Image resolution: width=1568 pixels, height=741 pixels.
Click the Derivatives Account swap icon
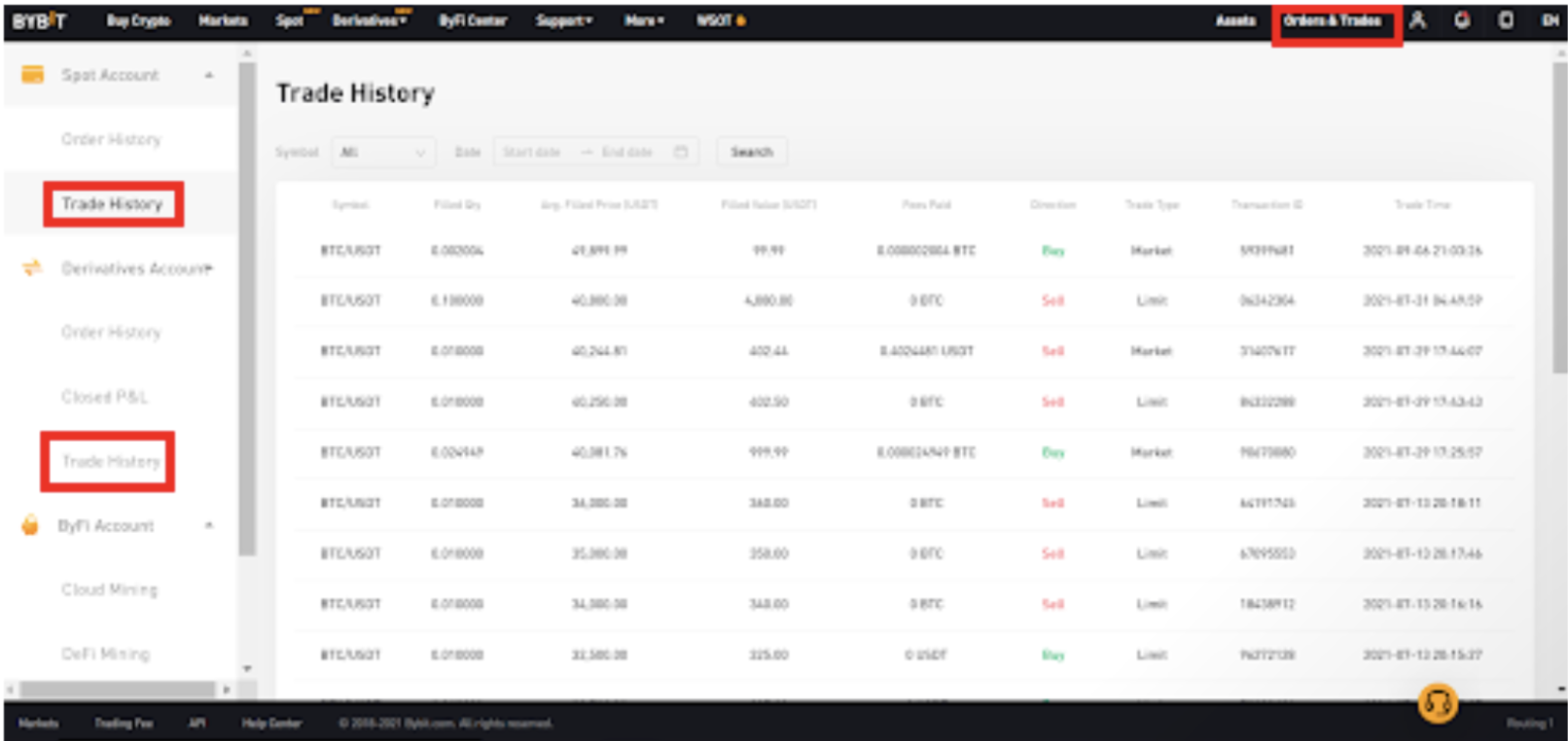click(x=32, y=268)
